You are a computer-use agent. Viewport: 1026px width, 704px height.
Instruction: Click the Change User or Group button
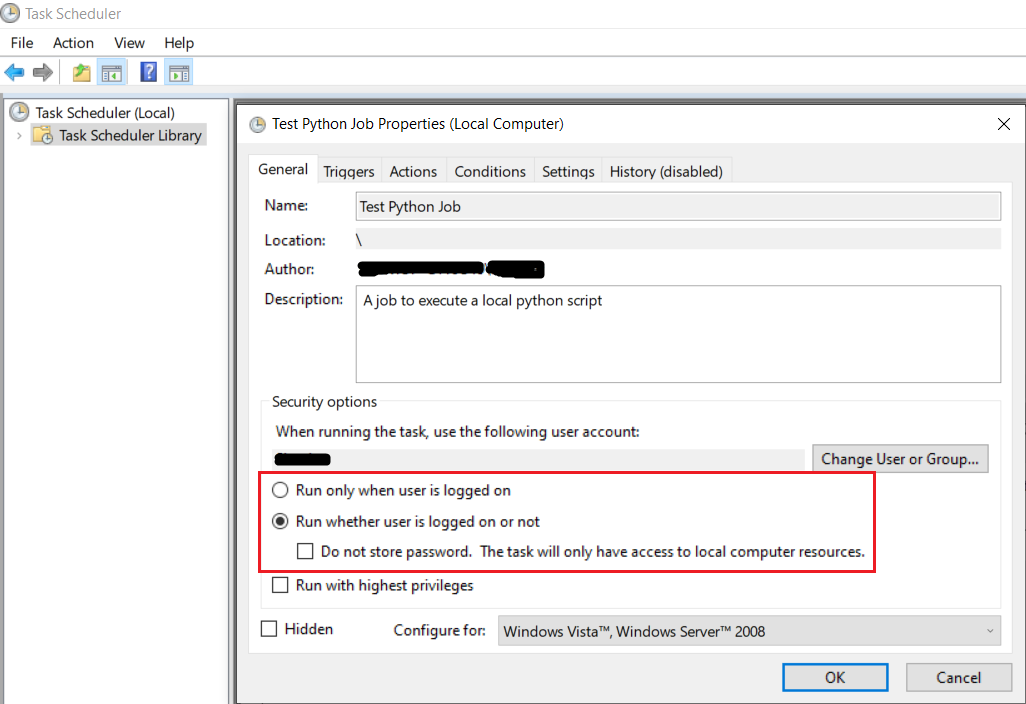(x=899, y=458)
